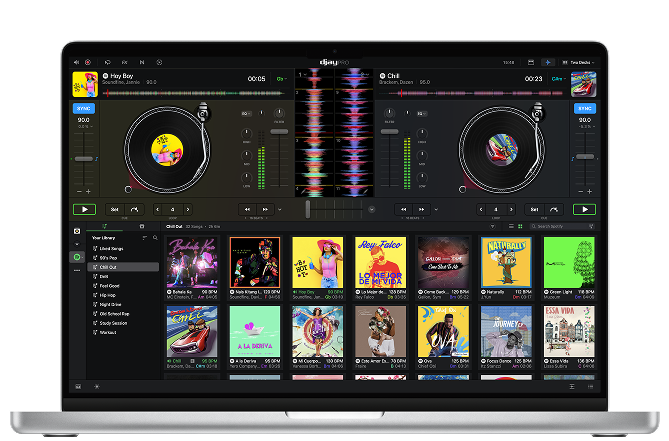Play the right deck
The width and height of the screenshot is (669, 441).
[x=585, y=209]
